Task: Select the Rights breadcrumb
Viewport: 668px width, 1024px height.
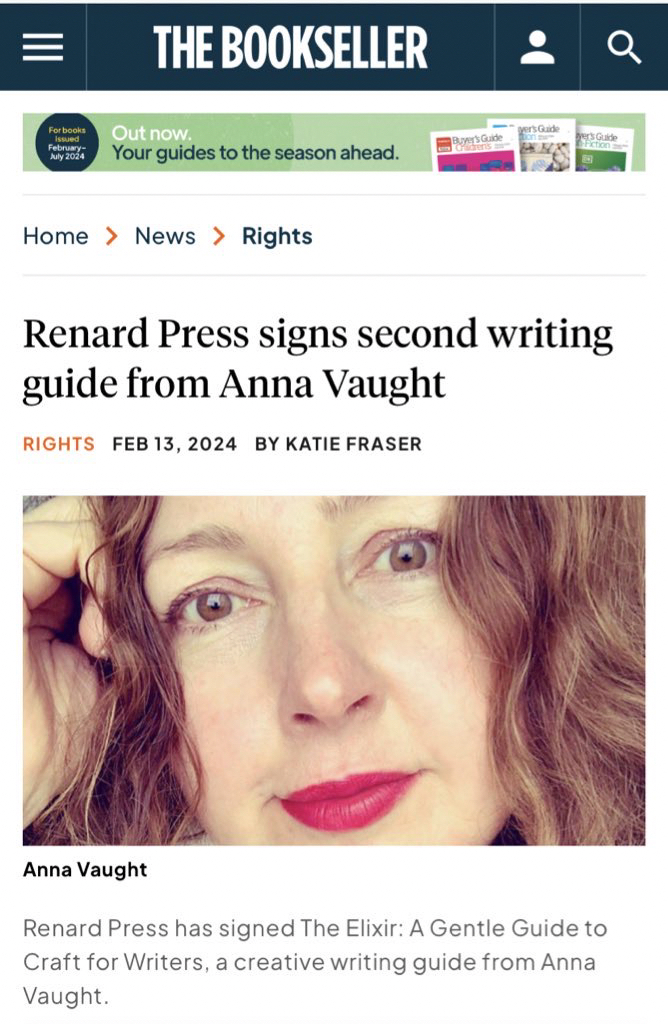Action: (277, 237)
